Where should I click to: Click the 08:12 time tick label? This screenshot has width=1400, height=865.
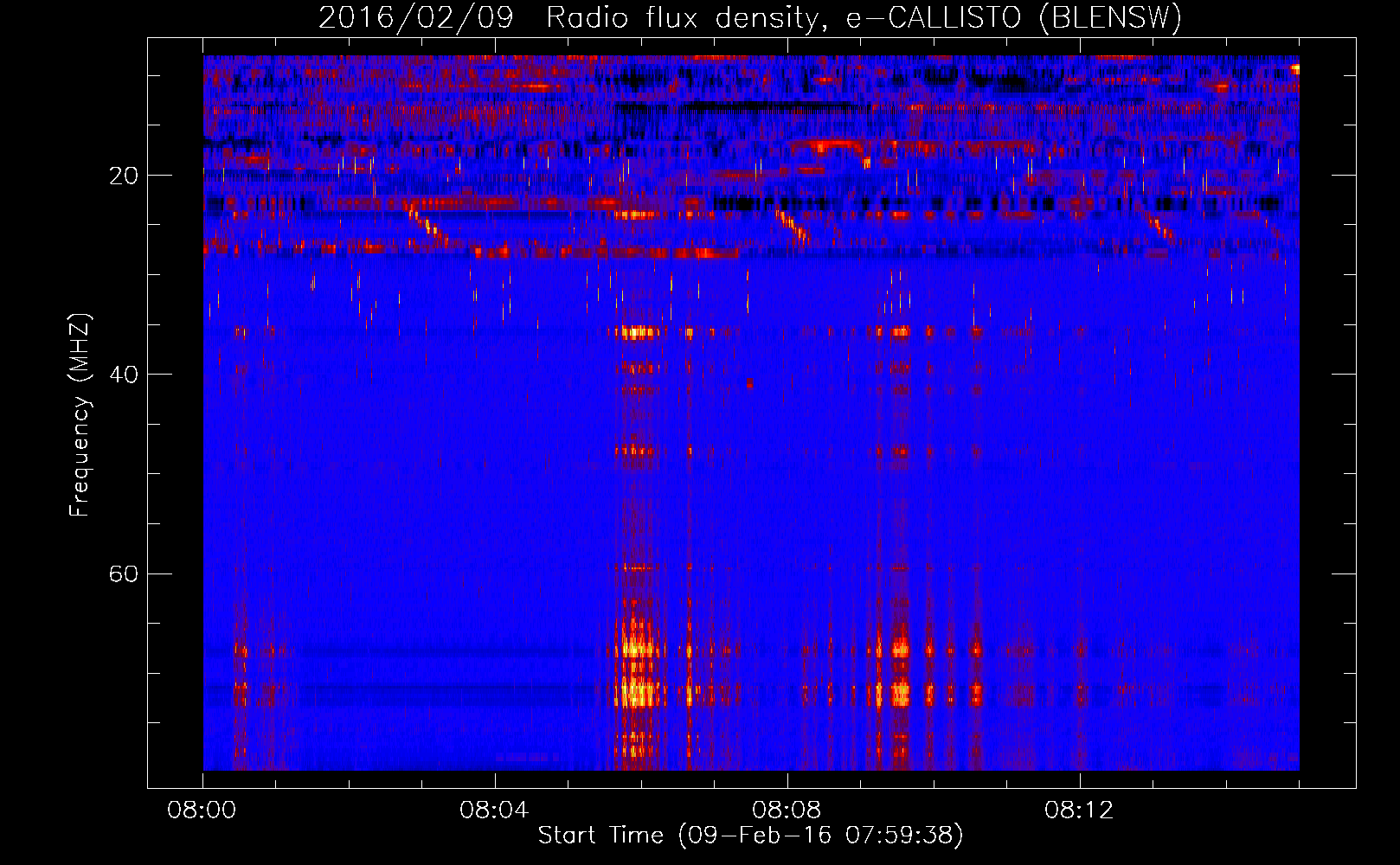click(1079, 811)
